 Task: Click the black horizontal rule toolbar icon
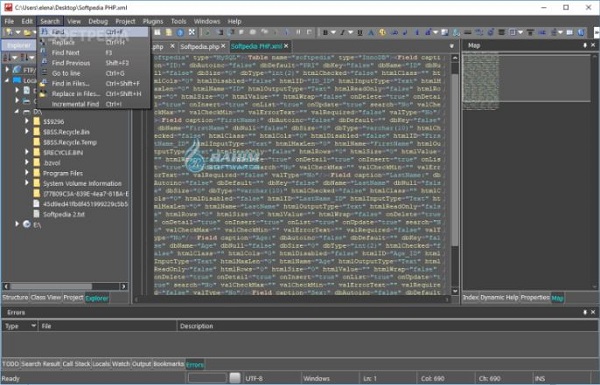point(467,33)
